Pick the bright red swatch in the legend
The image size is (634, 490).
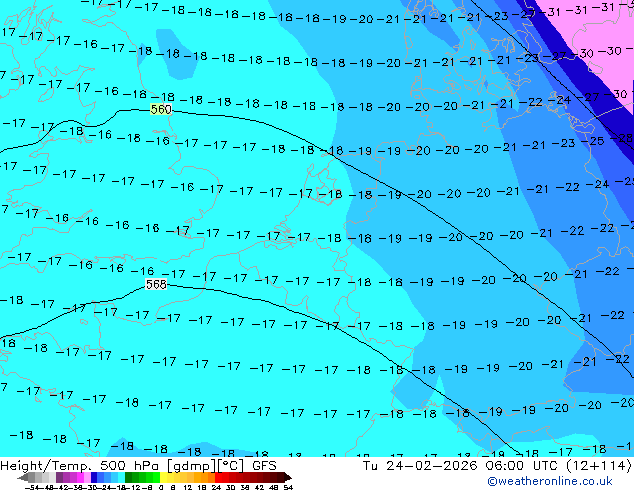(x=218, y=477)
